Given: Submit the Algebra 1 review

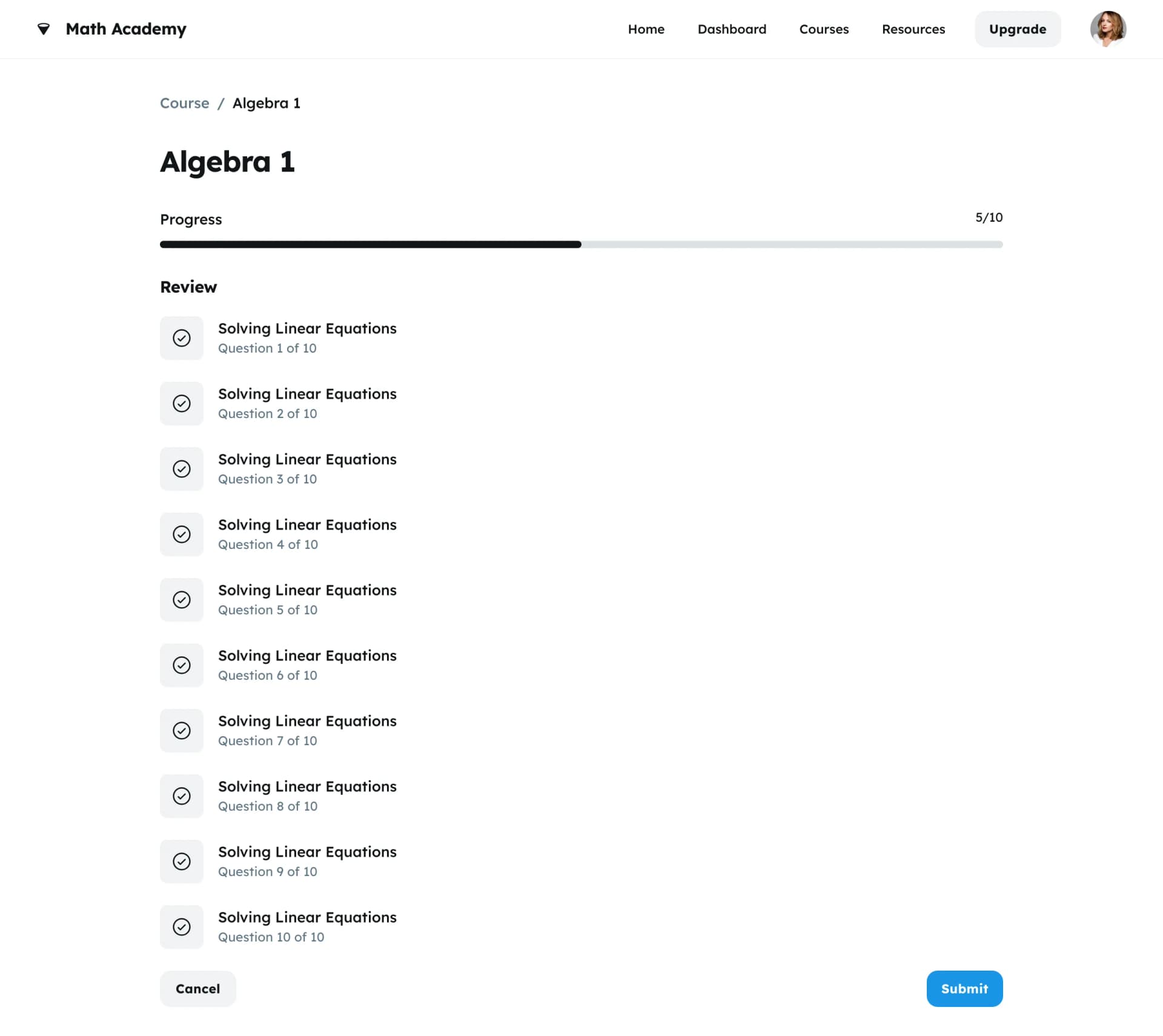Looking at the screenshot, I should click(x=964, y=989).
